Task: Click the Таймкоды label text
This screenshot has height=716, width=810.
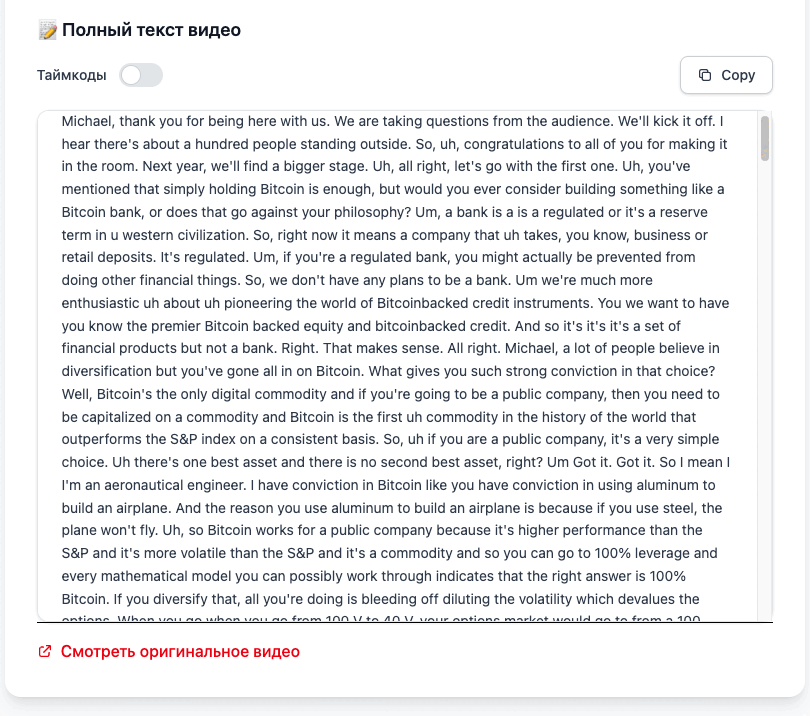Action: (x=72, y=75)
